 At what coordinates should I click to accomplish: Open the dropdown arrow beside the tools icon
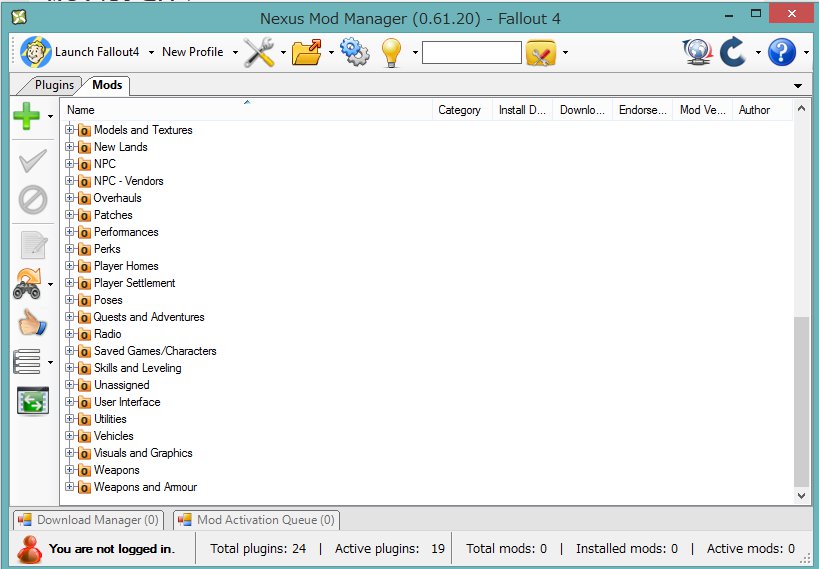[x=283, y=52]
